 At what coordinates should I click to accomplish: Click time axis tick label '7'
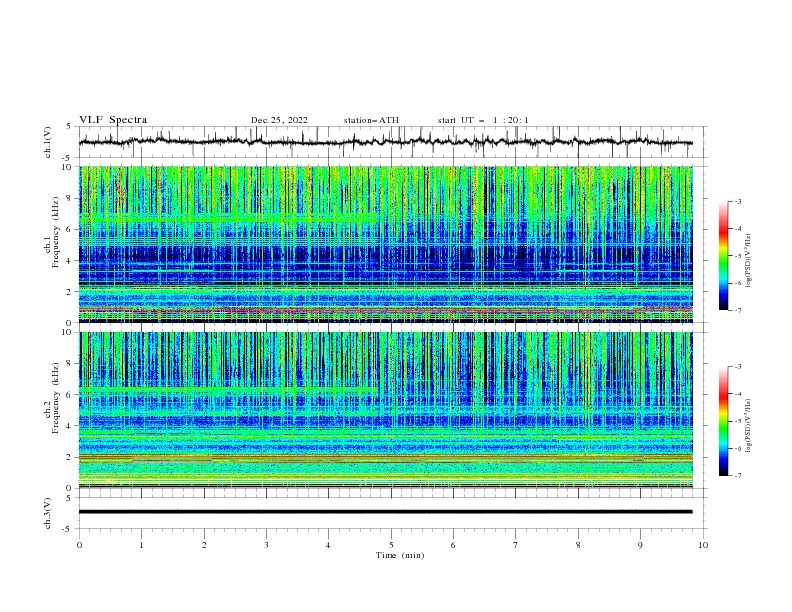coord(516,545)
